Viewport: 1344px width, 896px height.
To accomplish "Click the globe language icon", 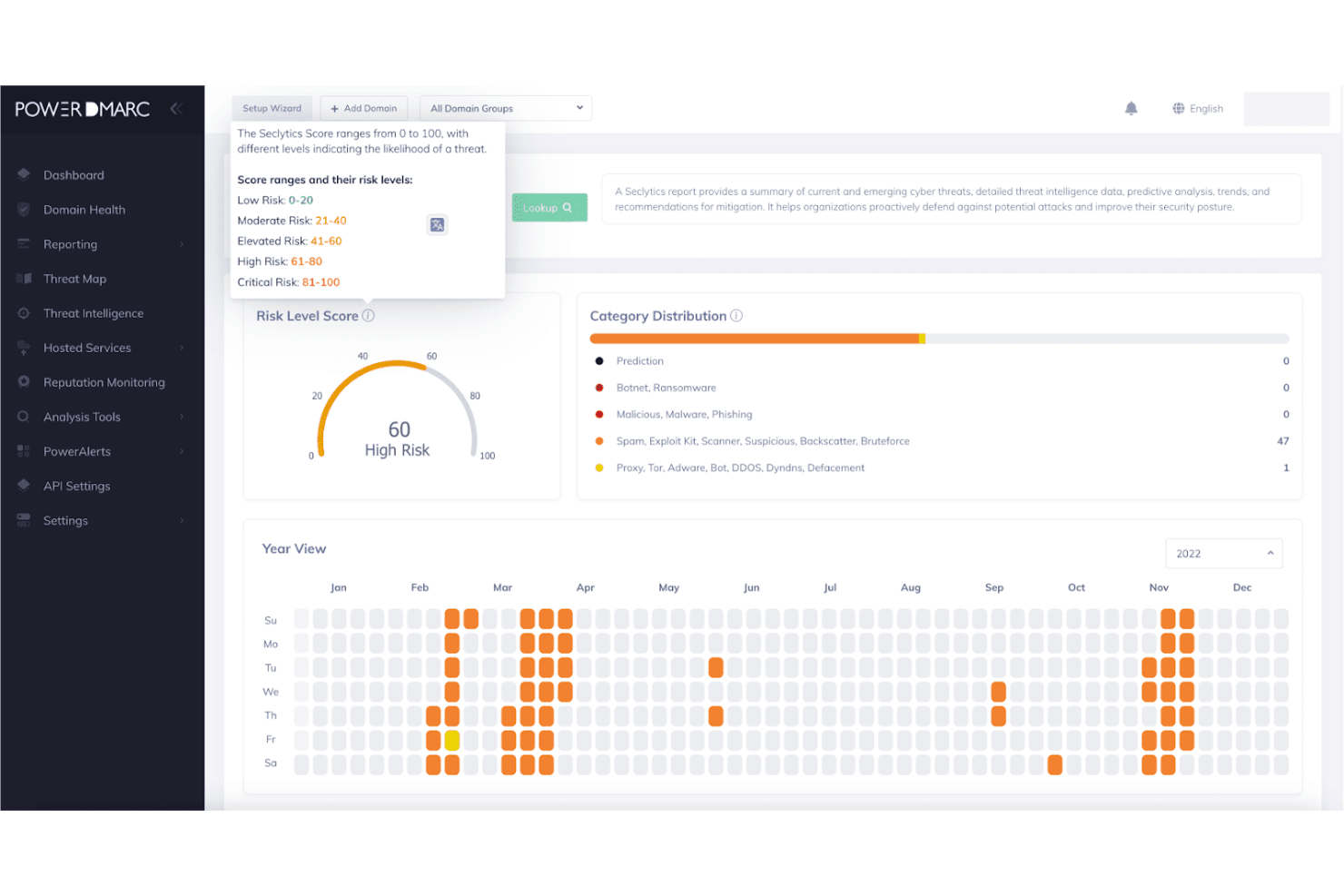I will tap(1179, 108).
